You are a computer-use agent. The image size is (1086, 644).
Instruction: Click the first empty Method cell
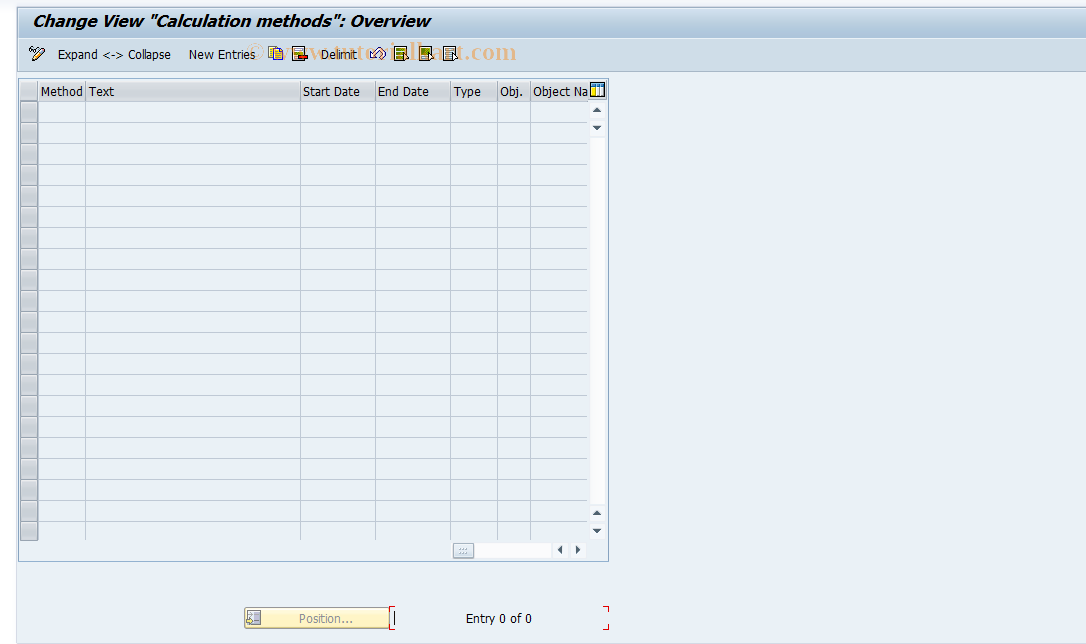pyautogui.click(x=62, y=112)
